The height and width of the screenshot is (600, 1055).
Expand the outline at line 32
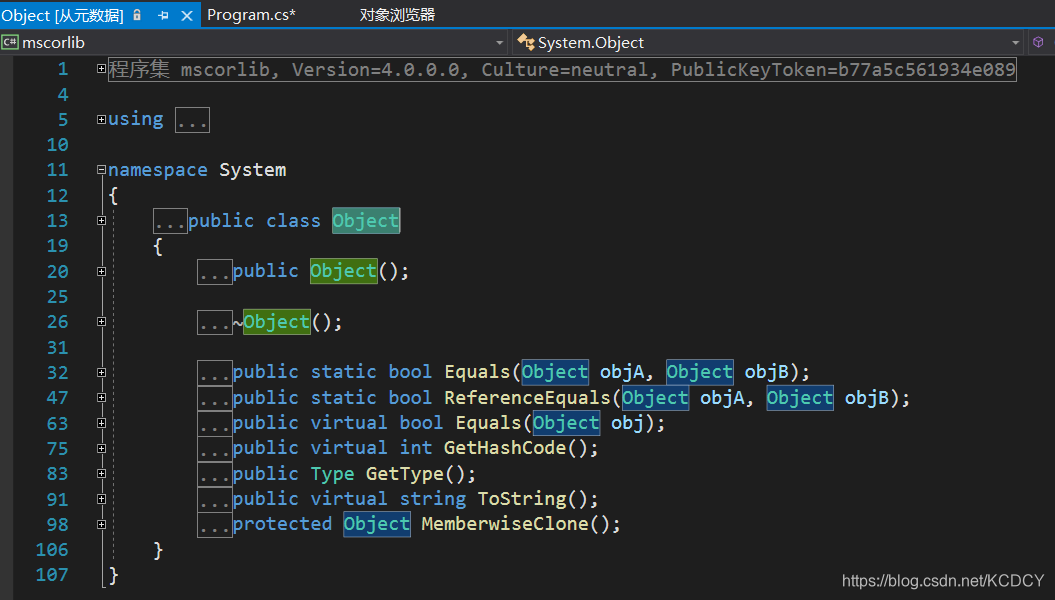[x=101, y=373]
